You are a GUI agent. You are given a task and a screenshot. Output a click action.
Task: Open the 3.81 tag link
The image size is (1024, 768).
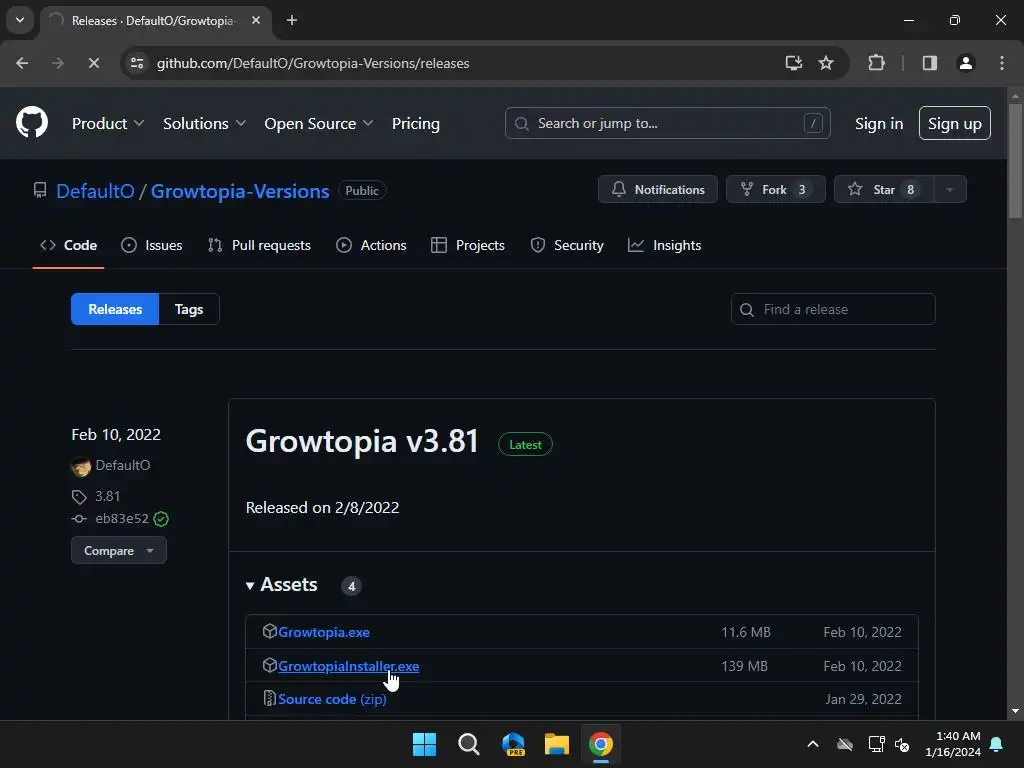[108, 496]
